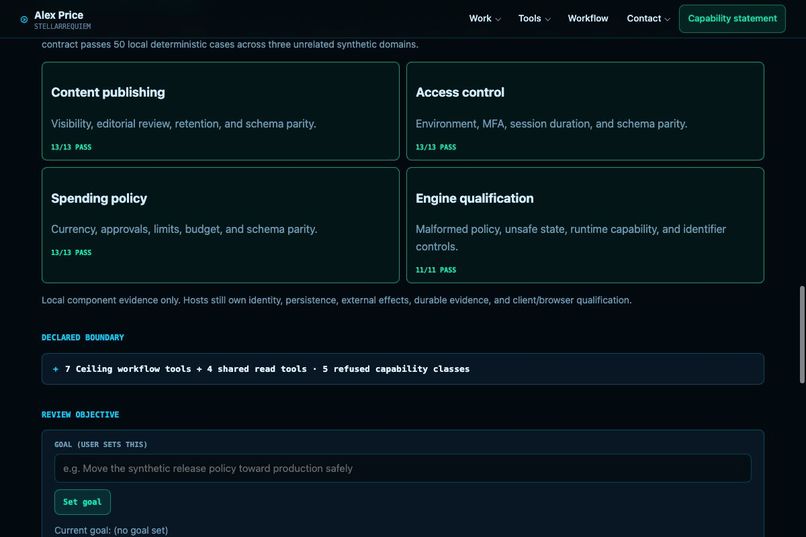This screenshot has width=806, height=537.
Task: Click the Contact menu chevron
Action: pos(667,20)
